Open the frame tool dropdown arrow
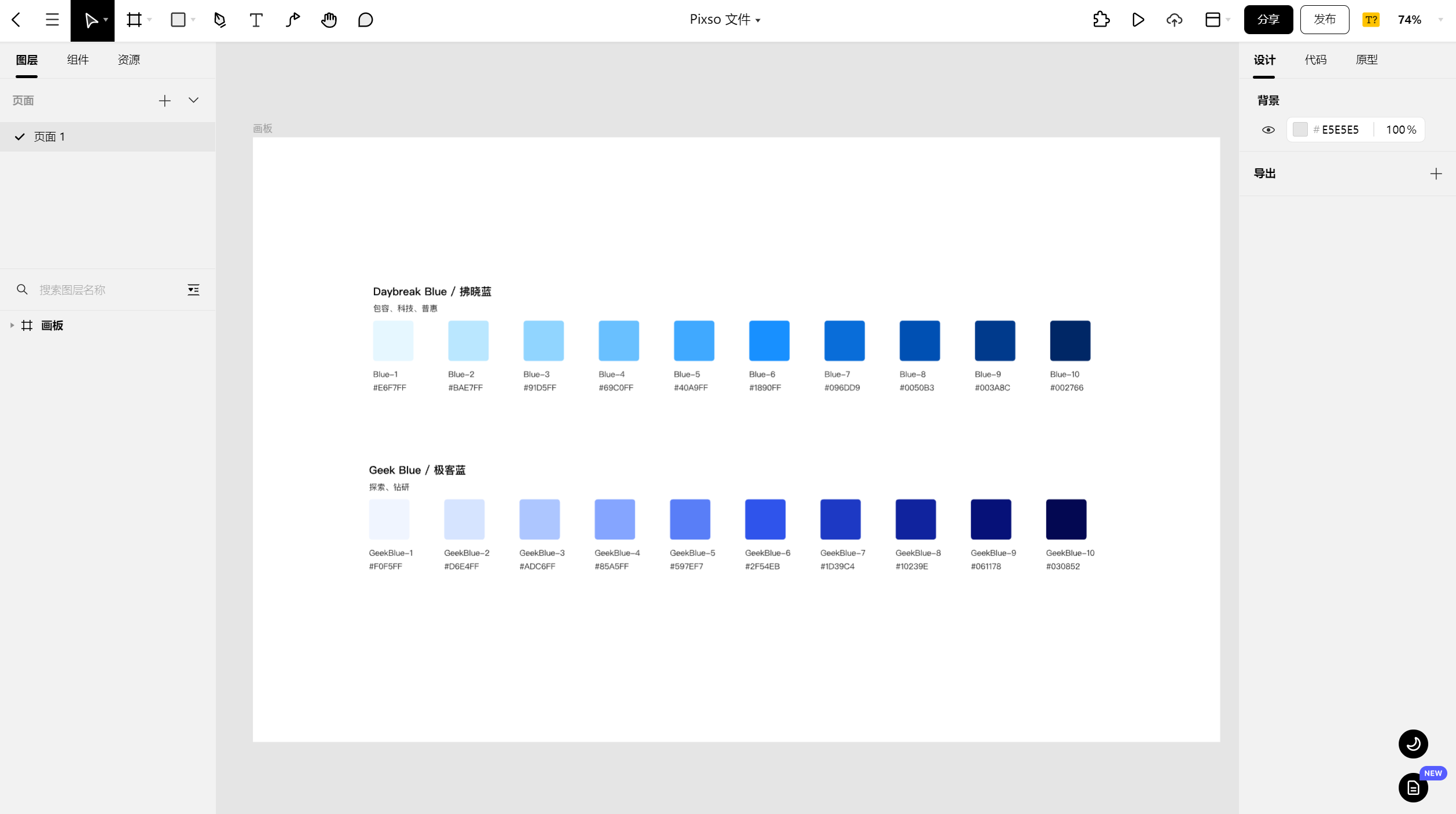The image size is (1456, 814). coord(149,20)
